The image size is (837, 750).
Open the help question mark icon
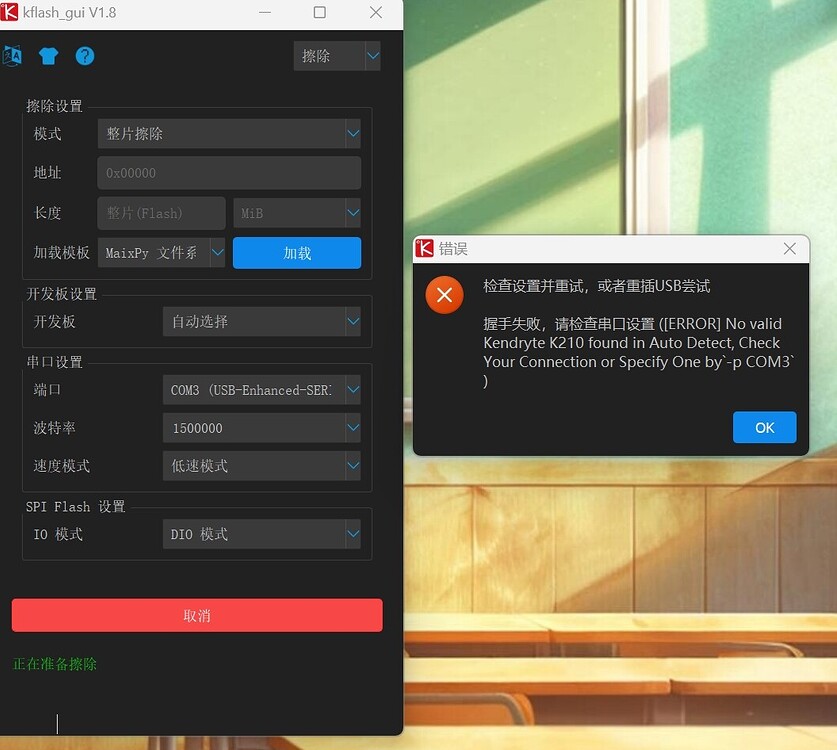click(x=85, y=56)
